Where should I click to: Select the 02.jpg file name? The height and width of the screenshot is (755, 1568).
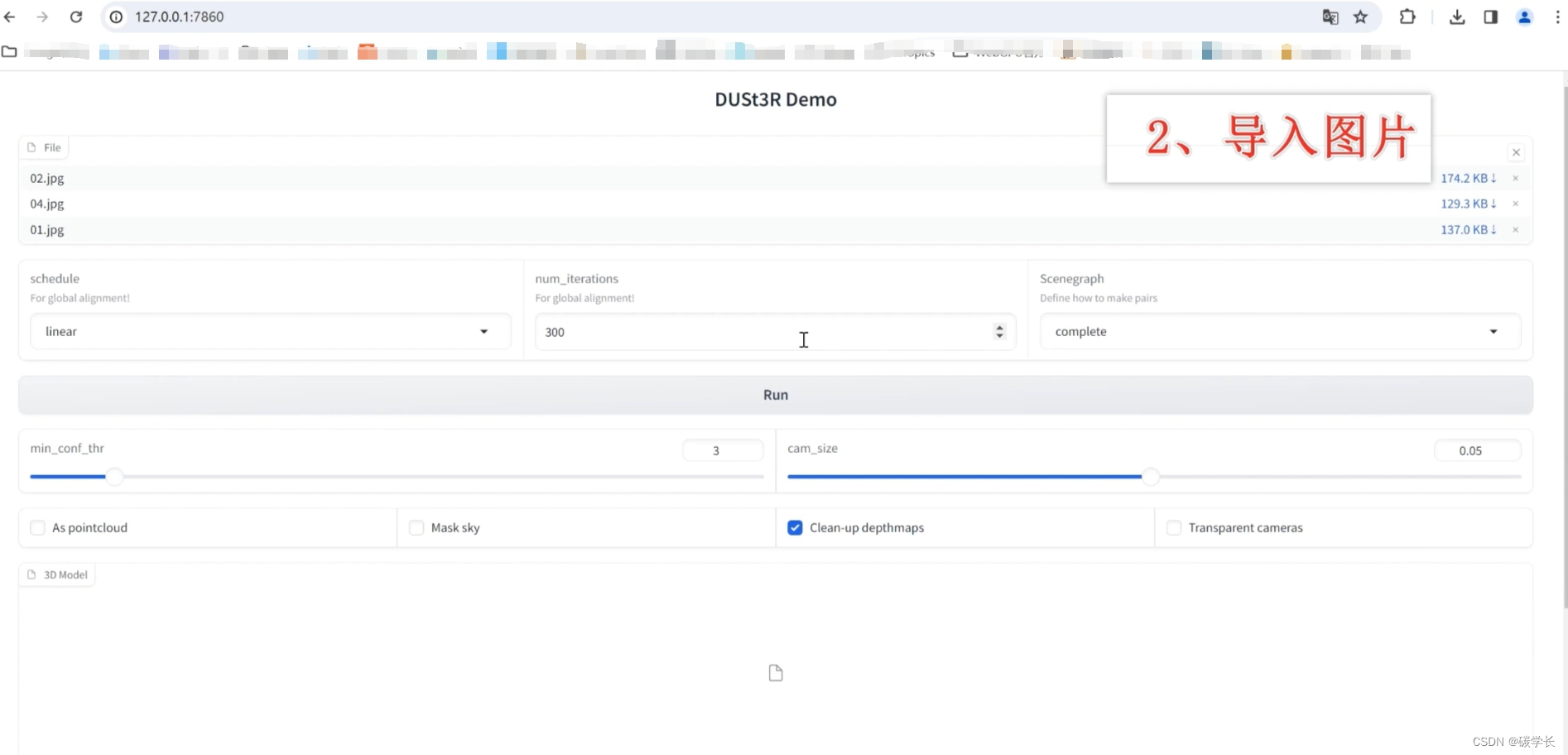tap(47, 178)
